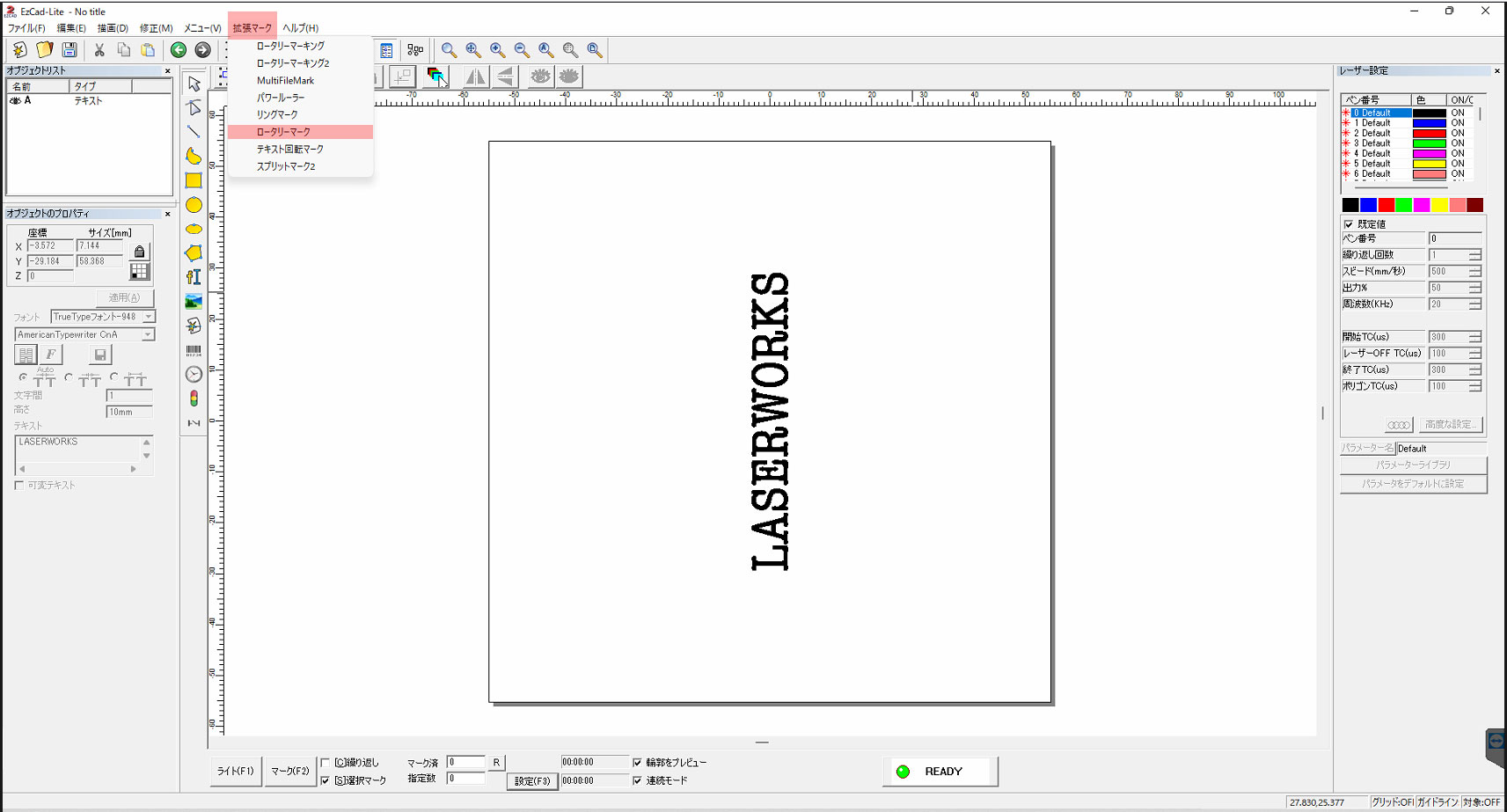Select the line drawing tool
Screen dimensions: 1507x812
(194, 132)
